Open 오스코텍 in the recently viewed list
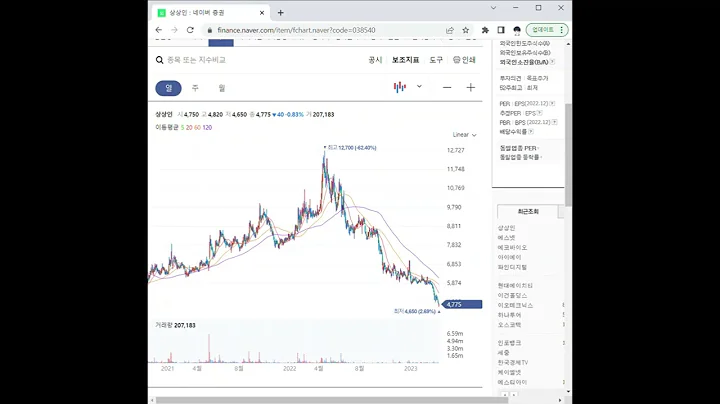Viewport: 720px width, 404px height. point(509,325)
